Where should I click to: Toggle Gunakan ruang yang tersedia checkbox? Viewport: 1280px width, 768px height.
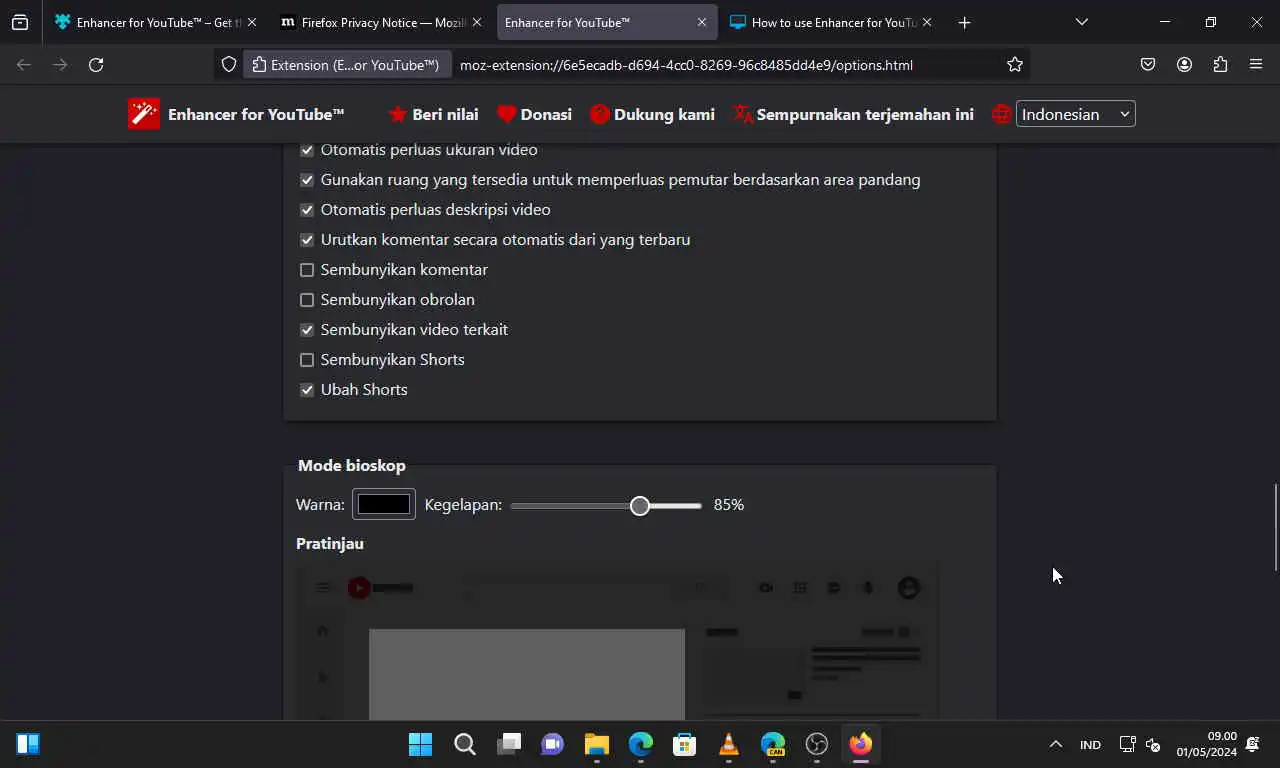[x=307, y=180]
